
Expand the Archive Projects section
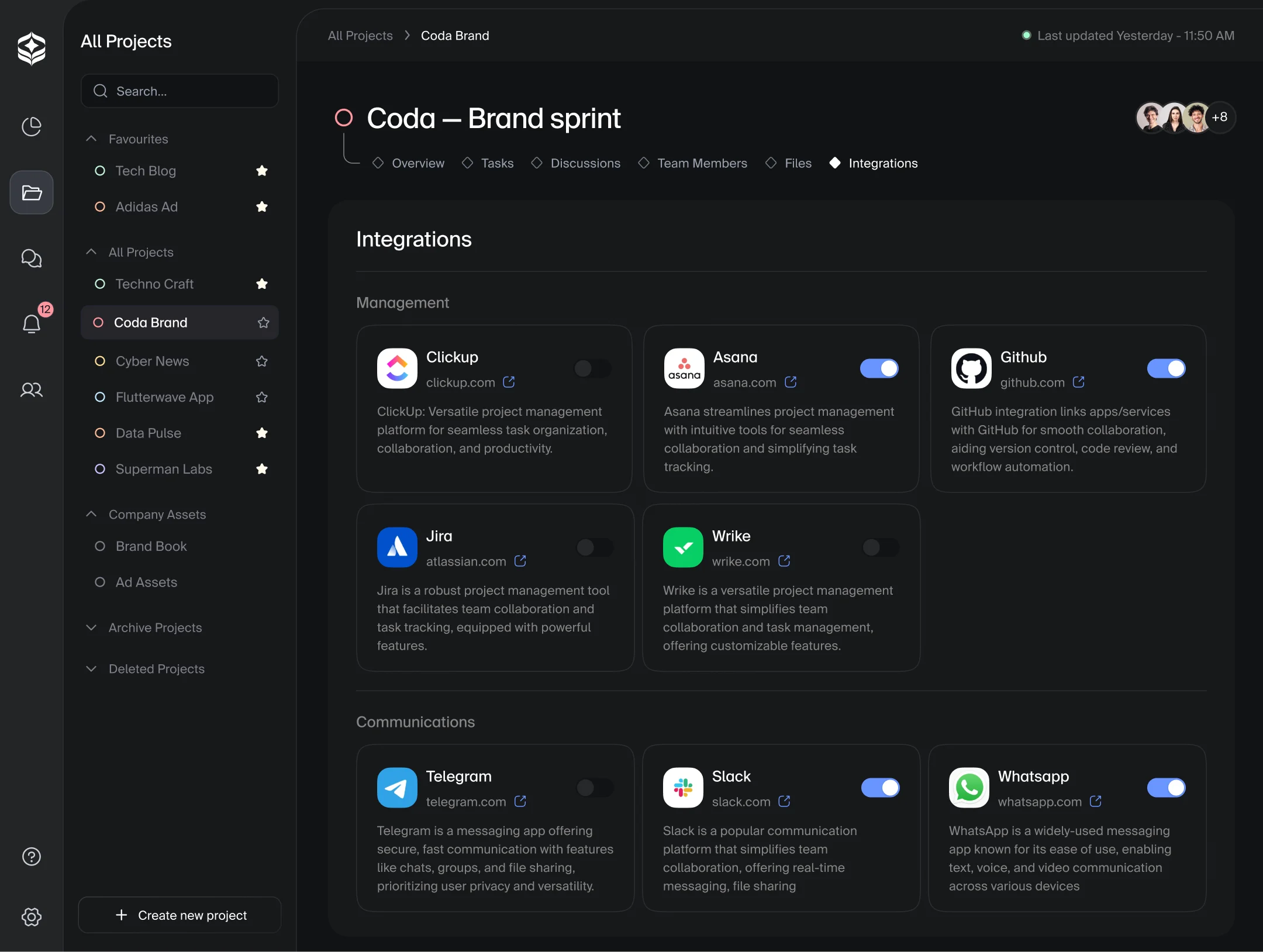pyautogui.click(x=91, y=627)
